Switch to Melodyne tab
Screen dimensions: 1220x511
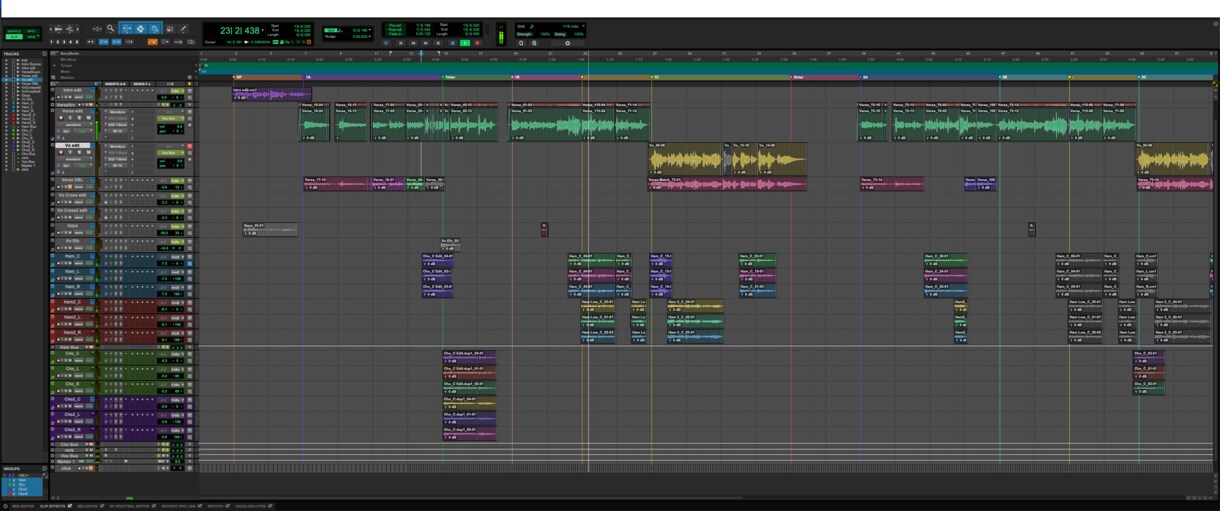point(87,506)
